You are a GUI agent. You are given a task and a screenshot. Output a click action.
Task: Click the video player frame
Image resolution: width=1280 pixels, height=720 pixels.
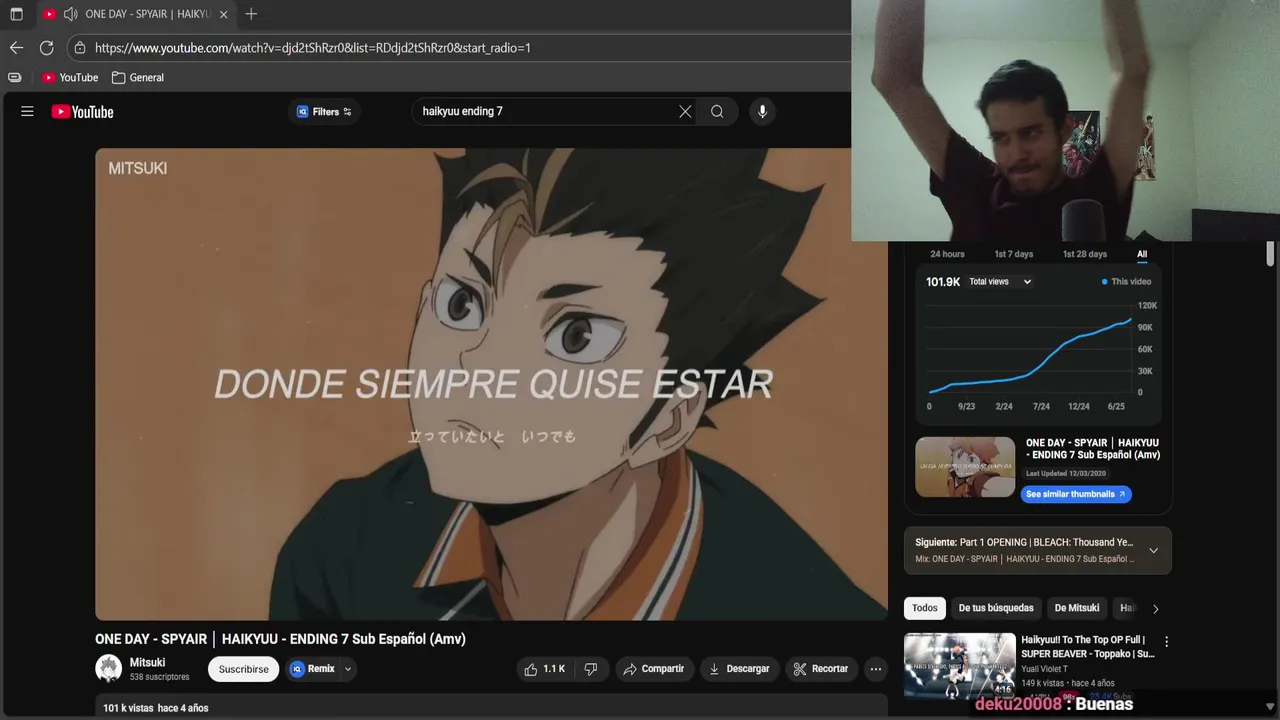coord(491,384)
